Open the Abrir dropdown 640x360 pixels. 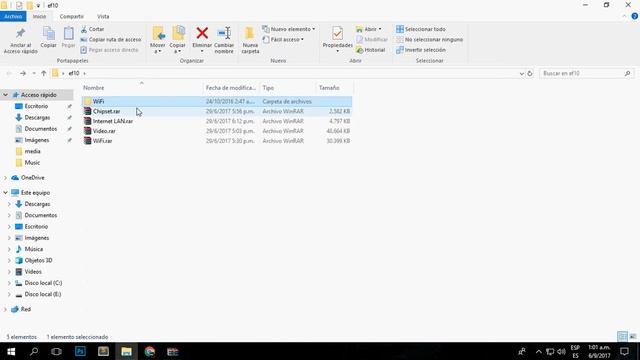click(x=369, y=29)
